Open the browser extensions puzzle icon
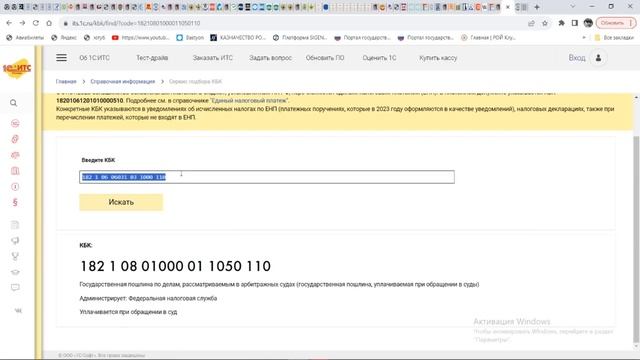Screen dimensions: 640x360 561,23
